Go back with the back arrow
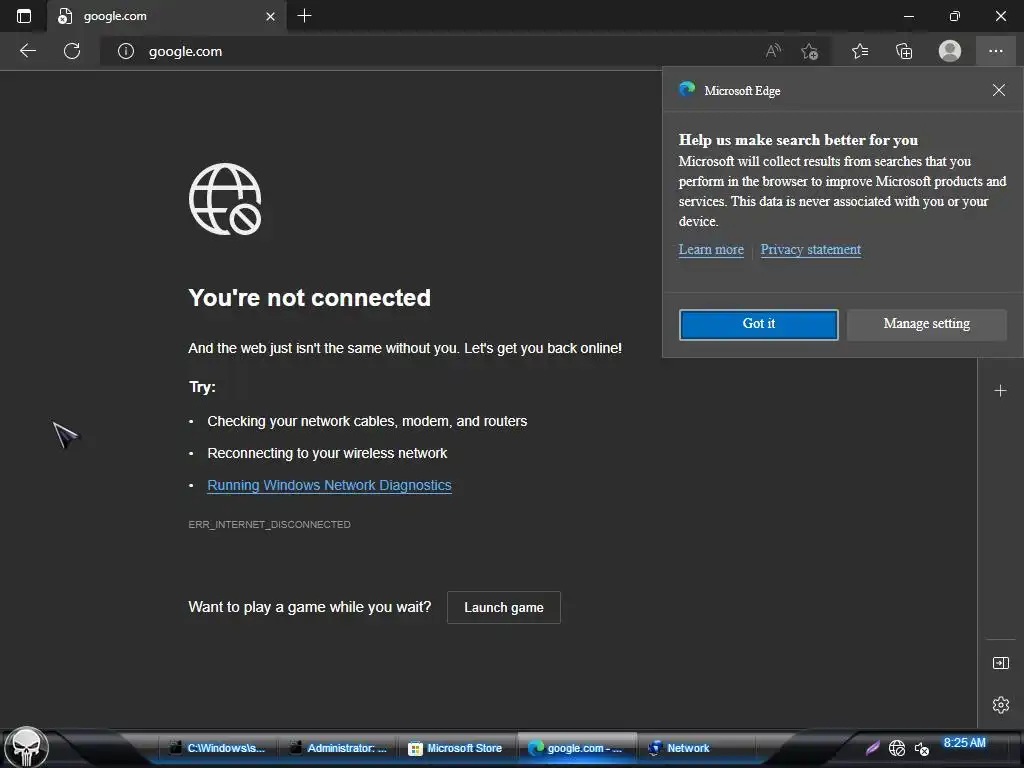The height and width of the screenshot is (768, 1024). click(27, 51)
